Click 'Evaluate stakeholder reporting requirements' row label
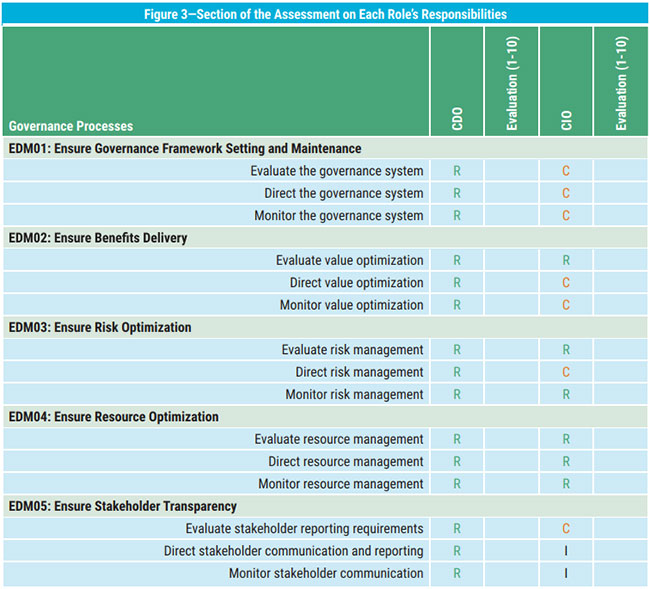650x589 pixels. click(304, 528)
